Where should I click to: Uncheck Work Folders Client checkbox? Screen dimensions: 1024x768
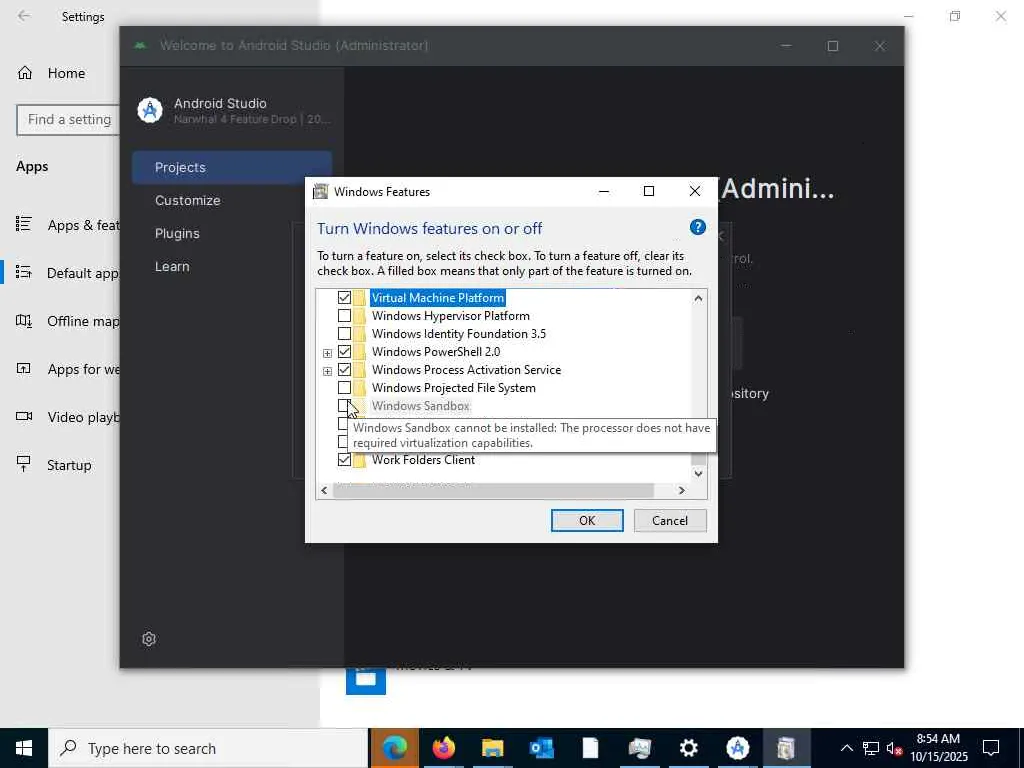point(344,460)
